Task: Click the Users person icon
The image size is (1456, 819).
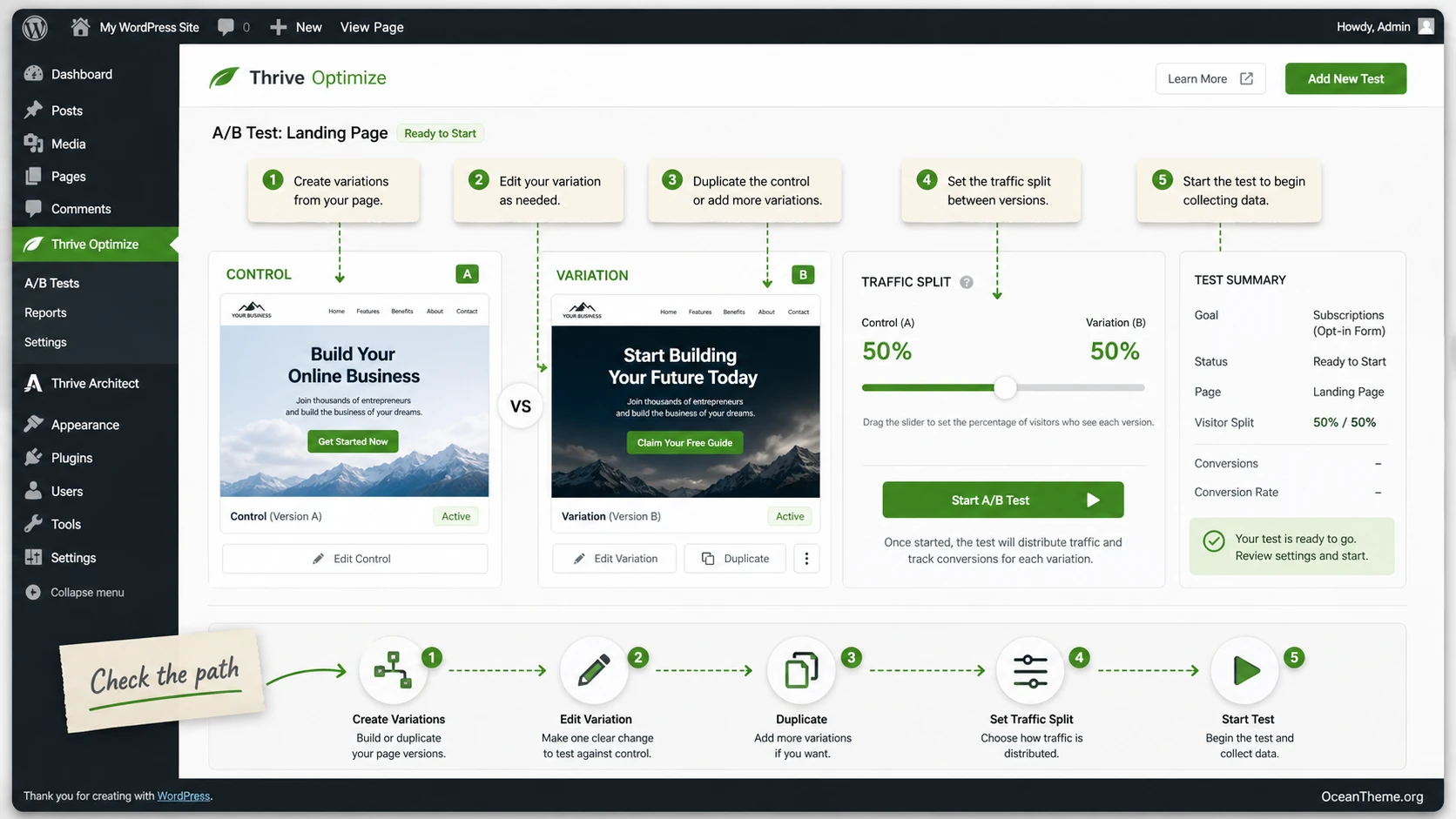Action: pos(33,491)
